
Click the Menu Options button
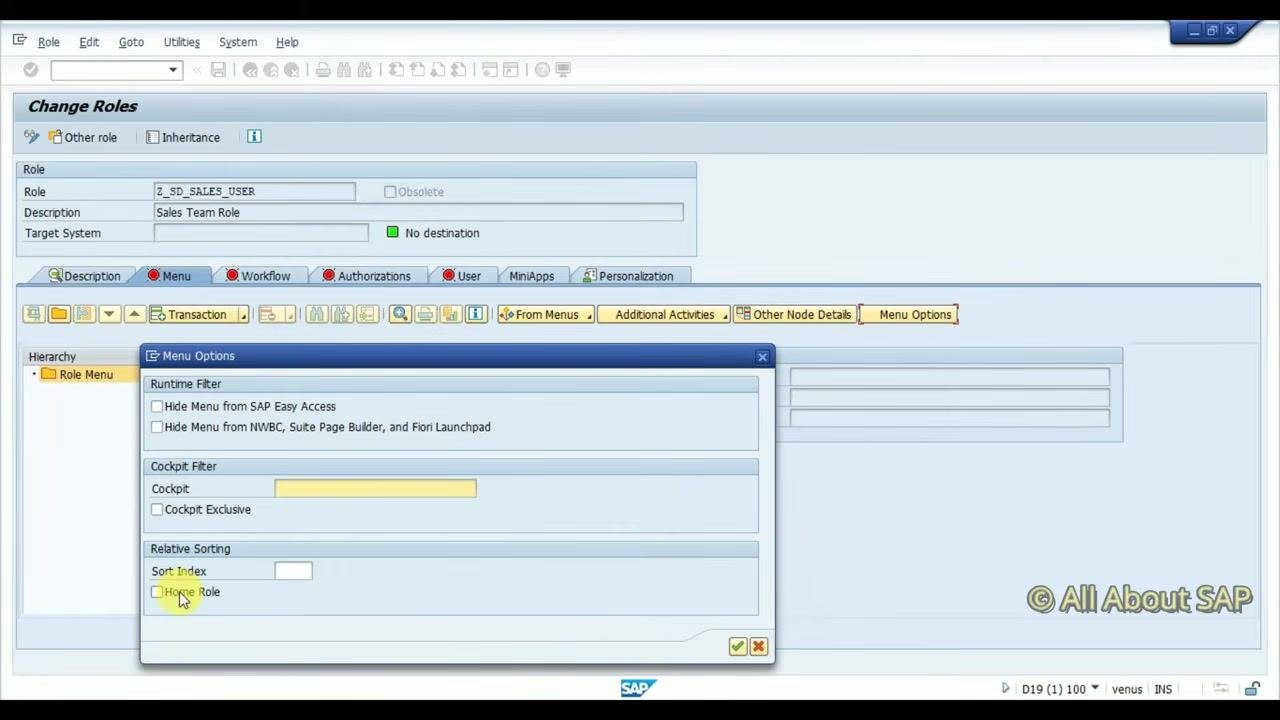(x=908, y=314)
